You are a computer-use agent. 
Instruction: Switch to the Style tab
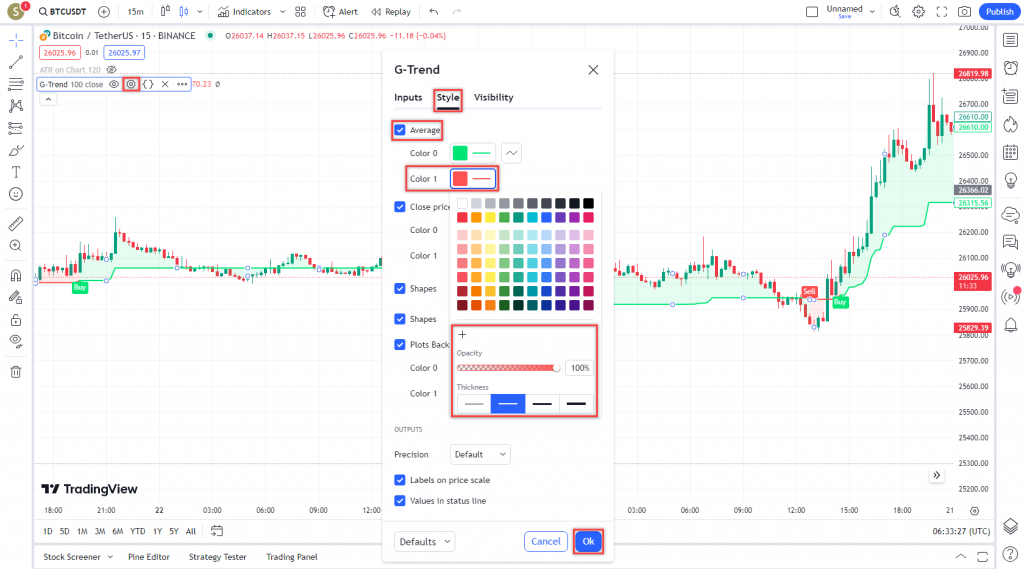[448, 97]
